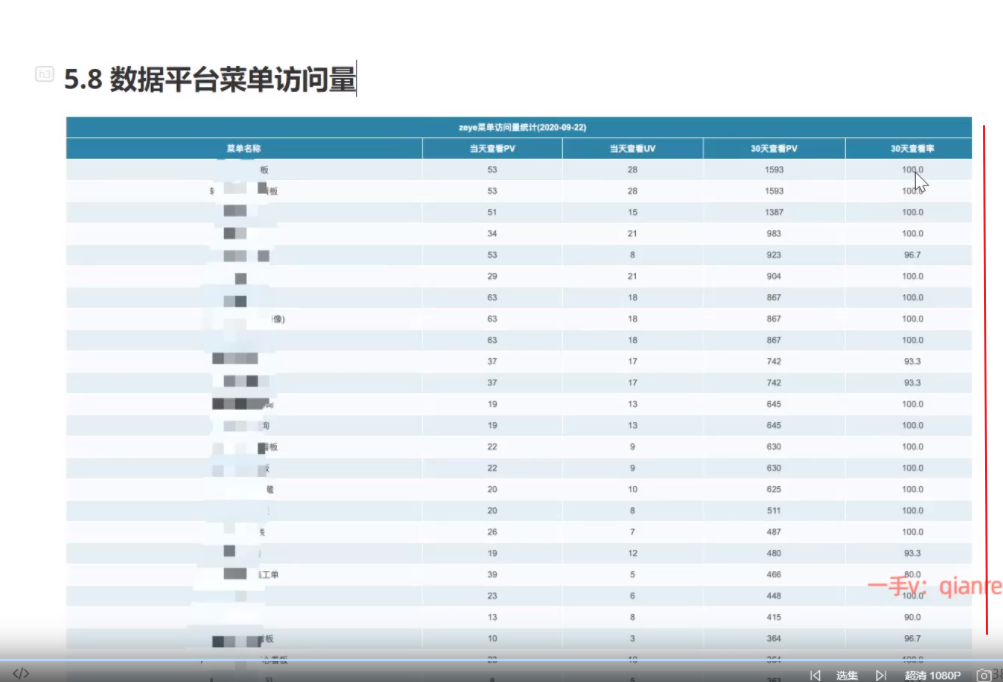
Task: Click the 30-day rate 90.0
Action: 912,617
